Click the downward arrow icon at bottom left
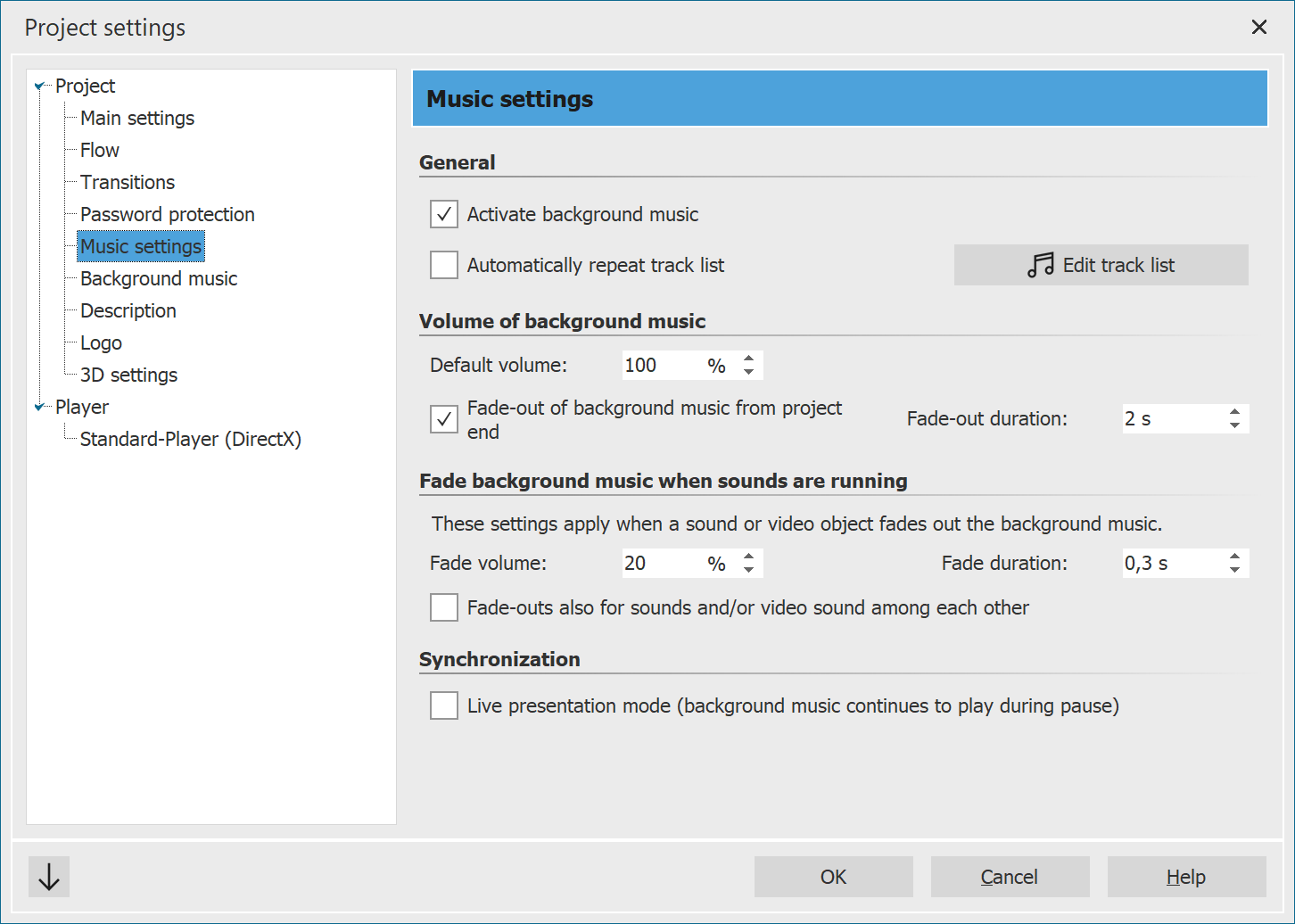 tap(48, 877)
